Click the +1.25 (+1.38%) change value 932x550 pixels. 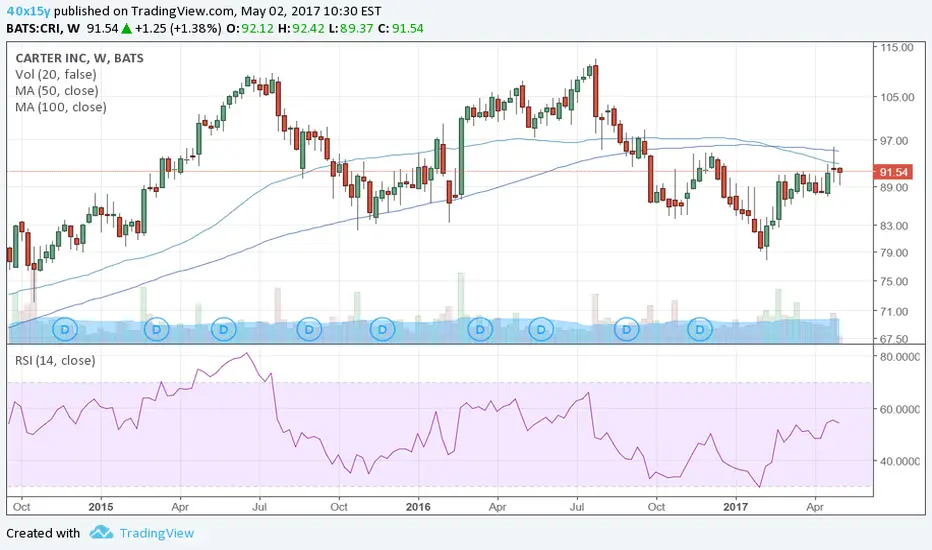tap(178, 29)
